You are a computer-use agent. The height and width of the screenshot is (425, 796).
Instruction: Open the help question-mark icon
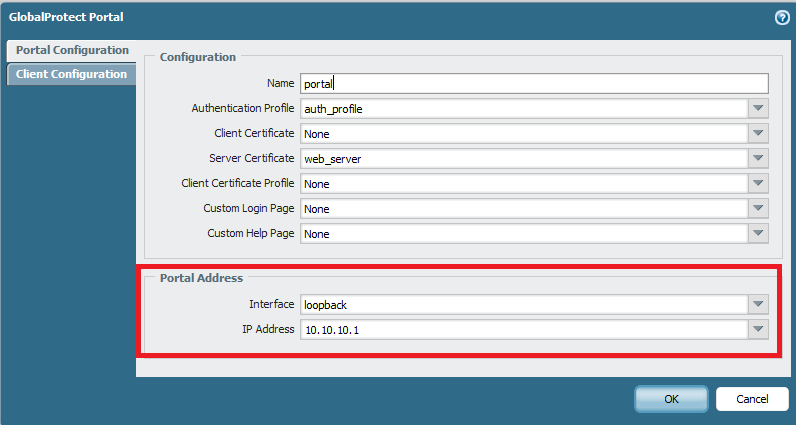782,18
